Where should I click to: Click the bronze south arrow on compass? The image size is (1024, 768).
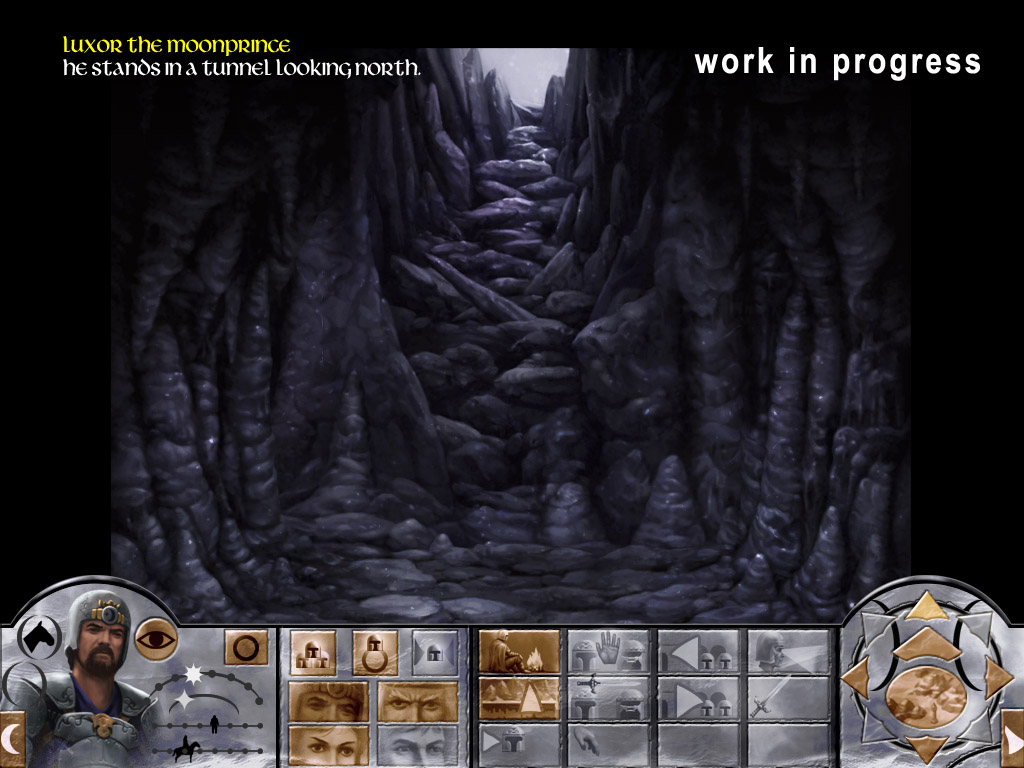coord(927,748)
